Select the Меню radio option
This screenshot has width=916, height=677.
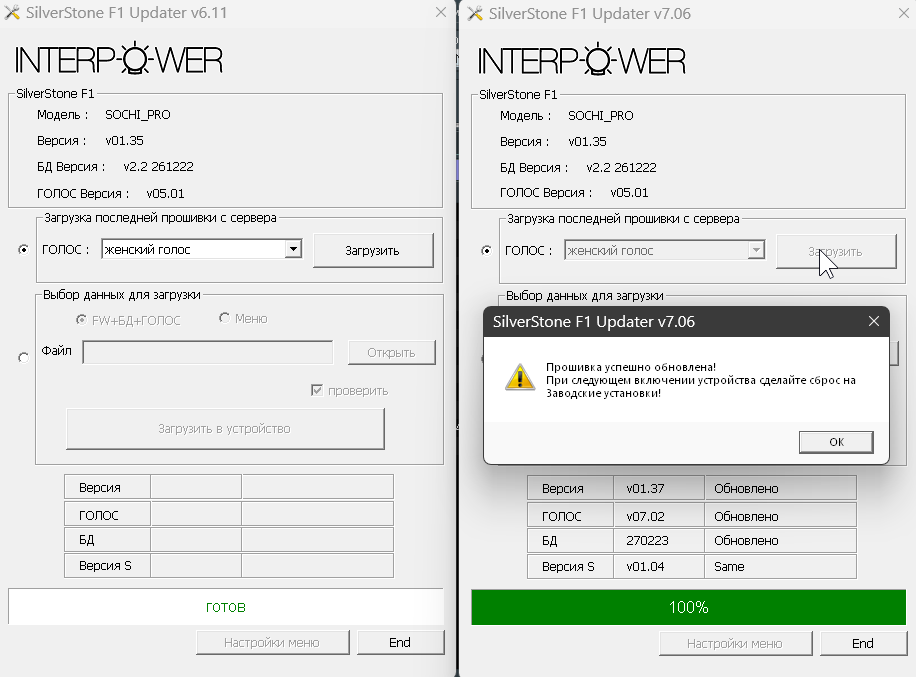(224, 319)
